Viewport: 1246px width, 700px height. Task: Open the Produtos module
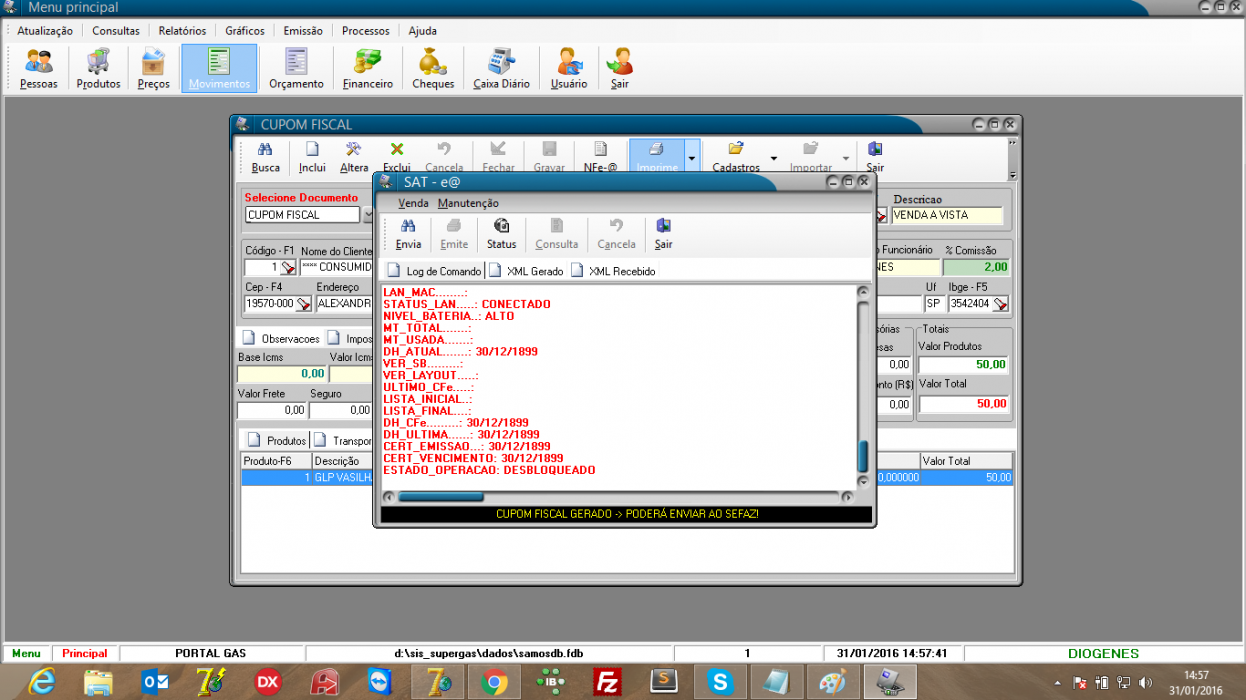98,68
